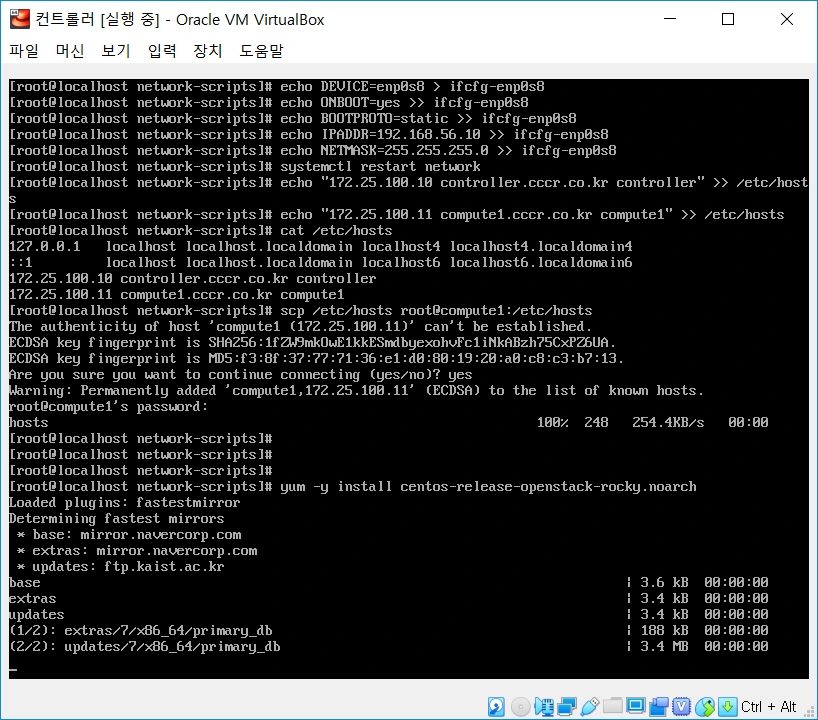
Task: Click '172.25.100.11 compute1.cccr.co.kr compute1' output line
Action: (176, 295)
